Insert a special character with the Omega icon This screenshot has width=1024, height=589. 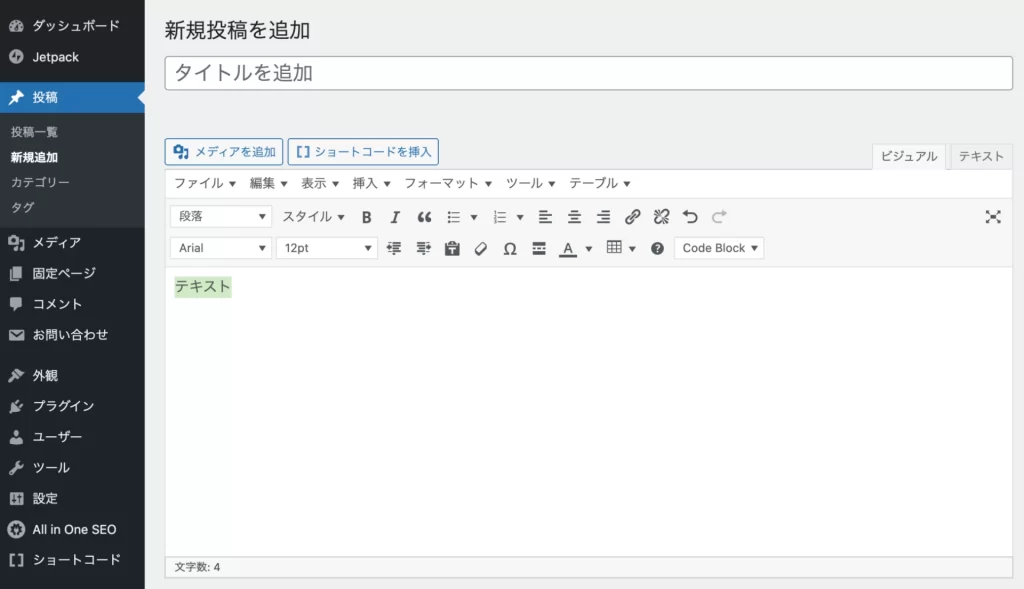[x=510, y=248]
